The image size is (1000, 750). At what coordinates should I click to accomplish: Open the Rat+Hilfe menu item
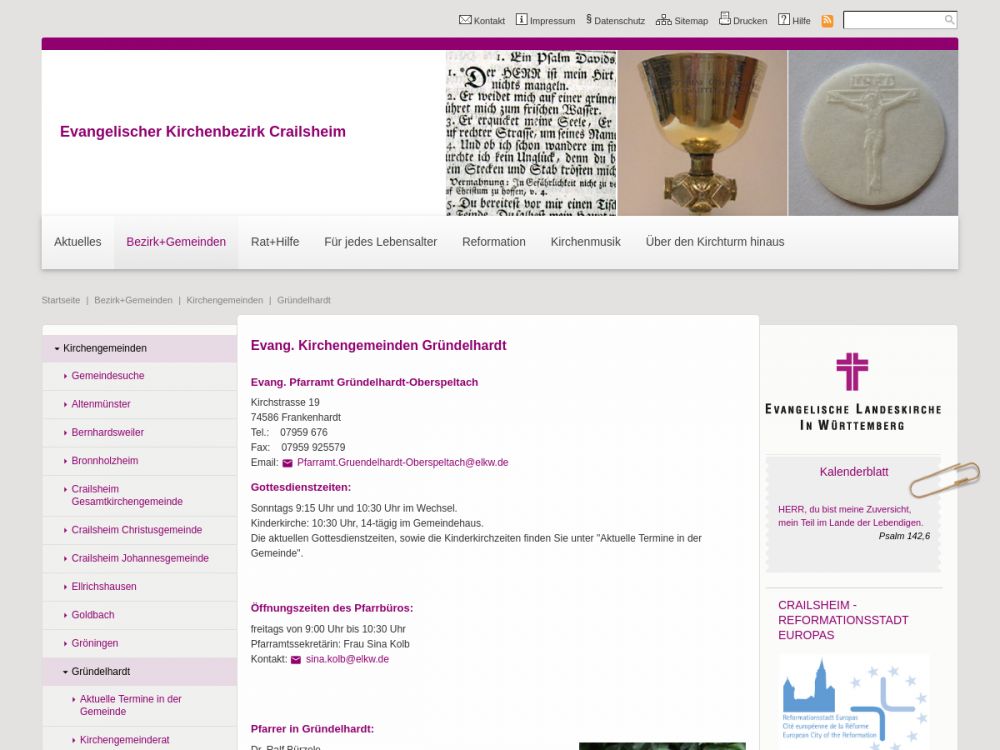(x=275, y=242)
